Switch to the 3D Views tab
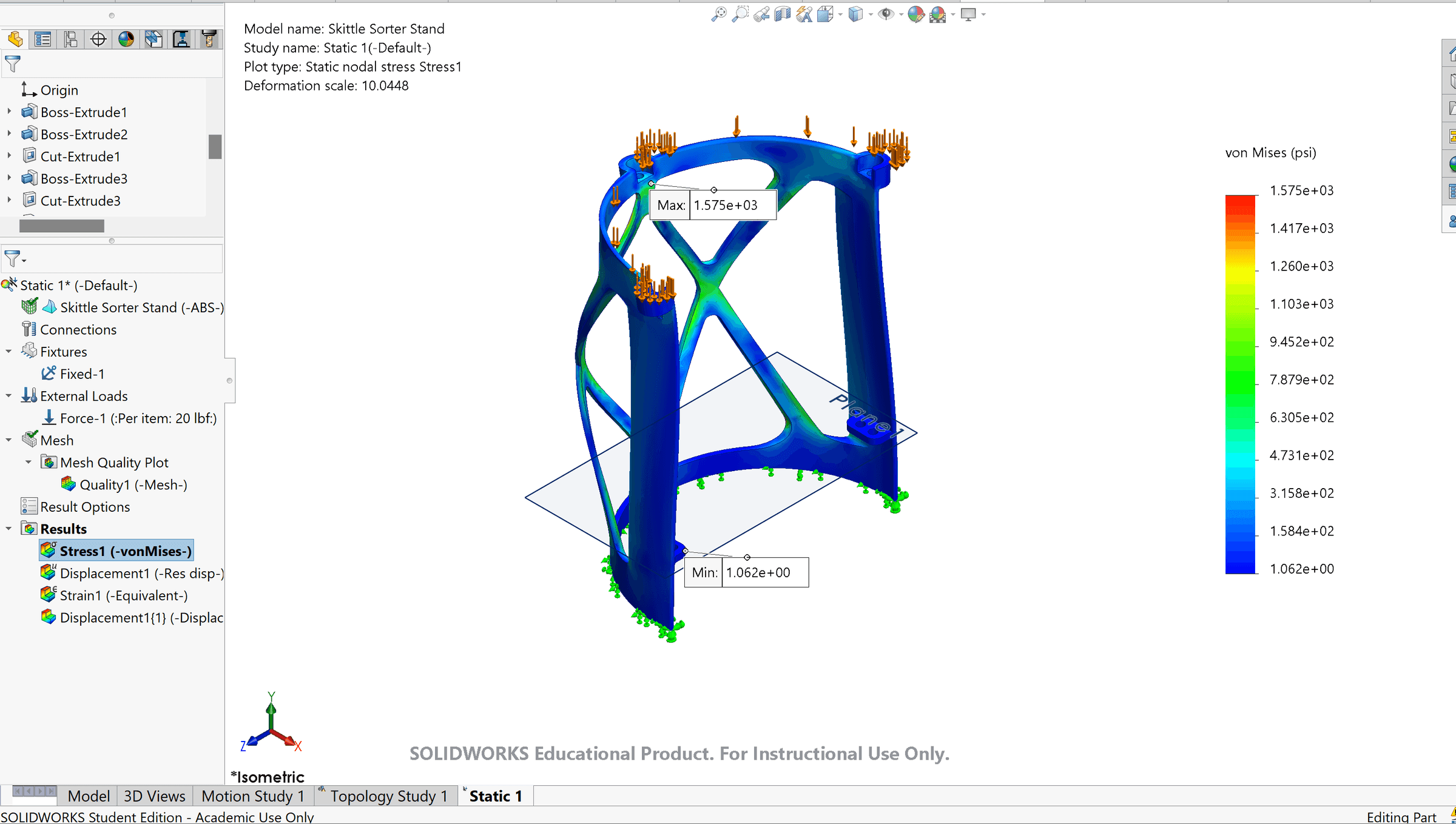The image size is (1456, 824). pos(155,796)
